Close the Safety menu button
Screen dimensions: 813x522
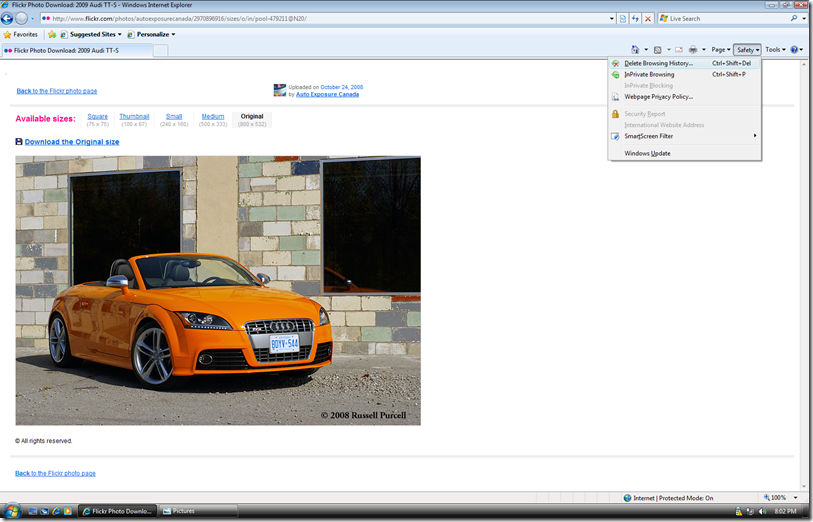click(x=747, y=50)
